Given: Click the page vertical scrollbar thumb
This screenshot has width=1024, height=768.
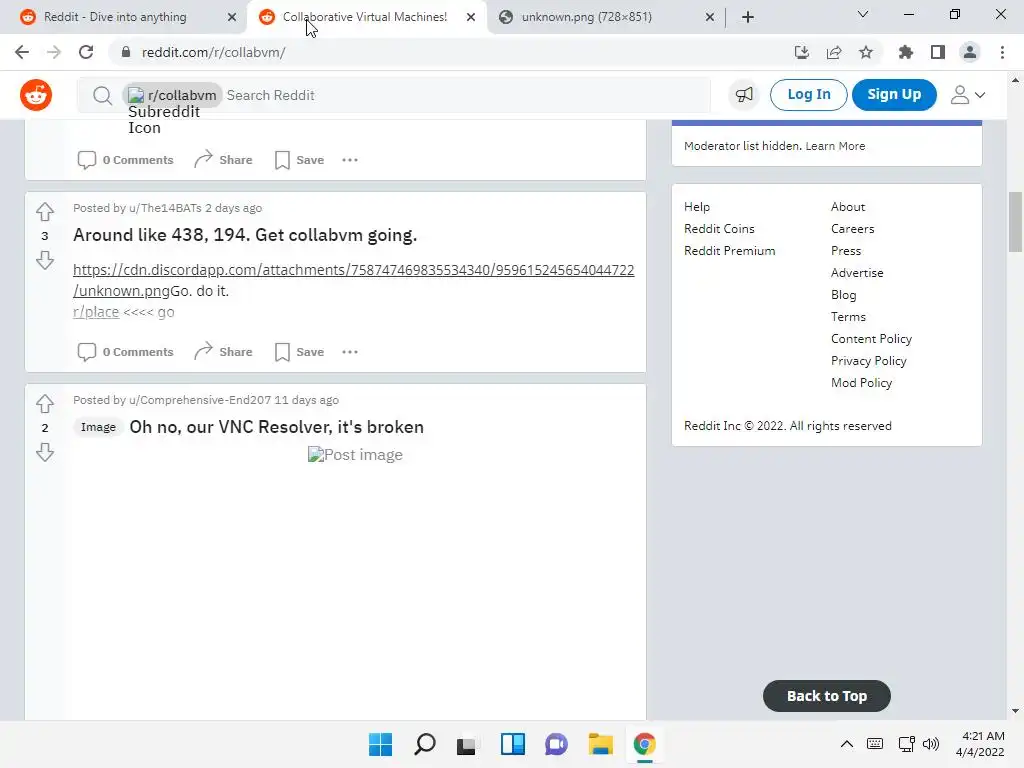Looking at the screenshot, I should coord(1015,222).
